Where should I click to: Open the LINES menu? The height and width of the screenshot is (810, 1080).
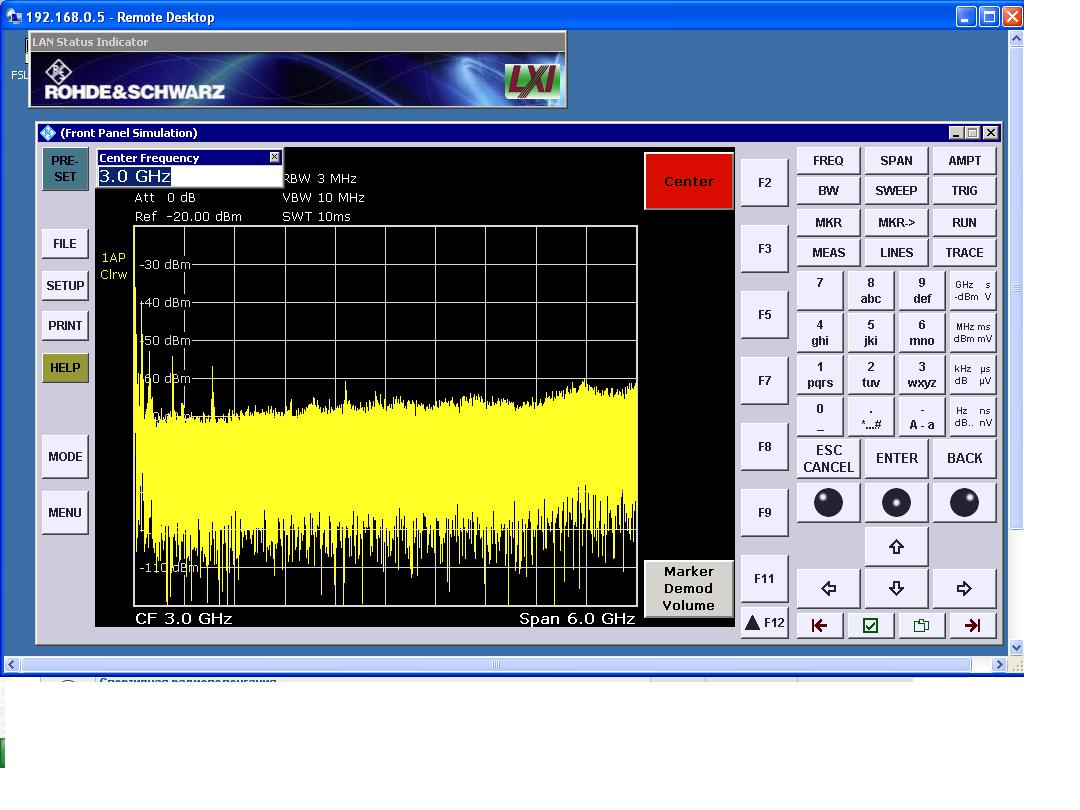click(896, 253)
